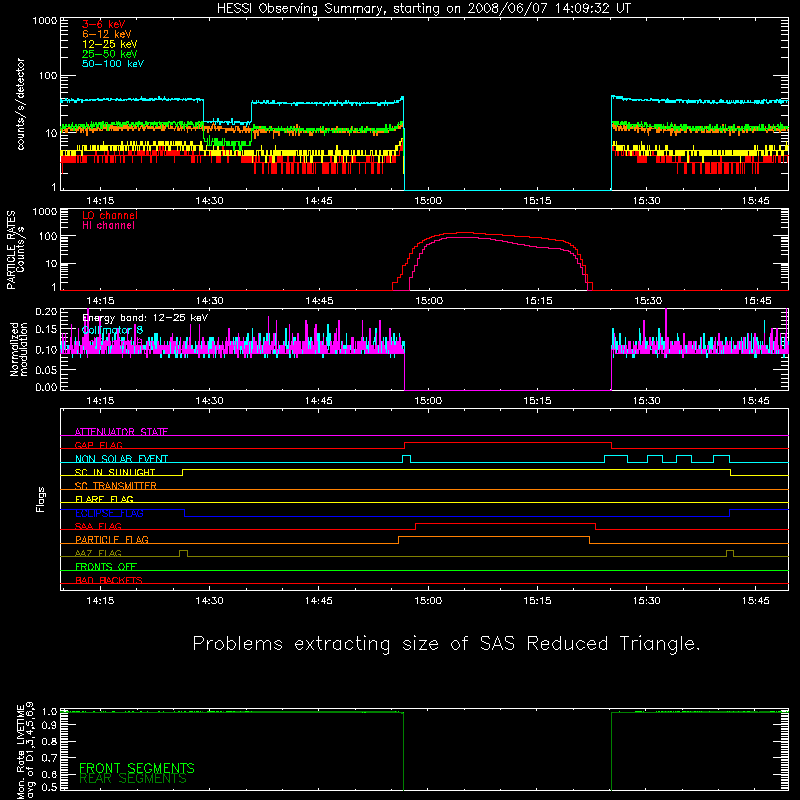Screen dimensions: 800x800
Task: Click the Mon. Rate LIVETIME axis label
Action: [x=25, y=751]
